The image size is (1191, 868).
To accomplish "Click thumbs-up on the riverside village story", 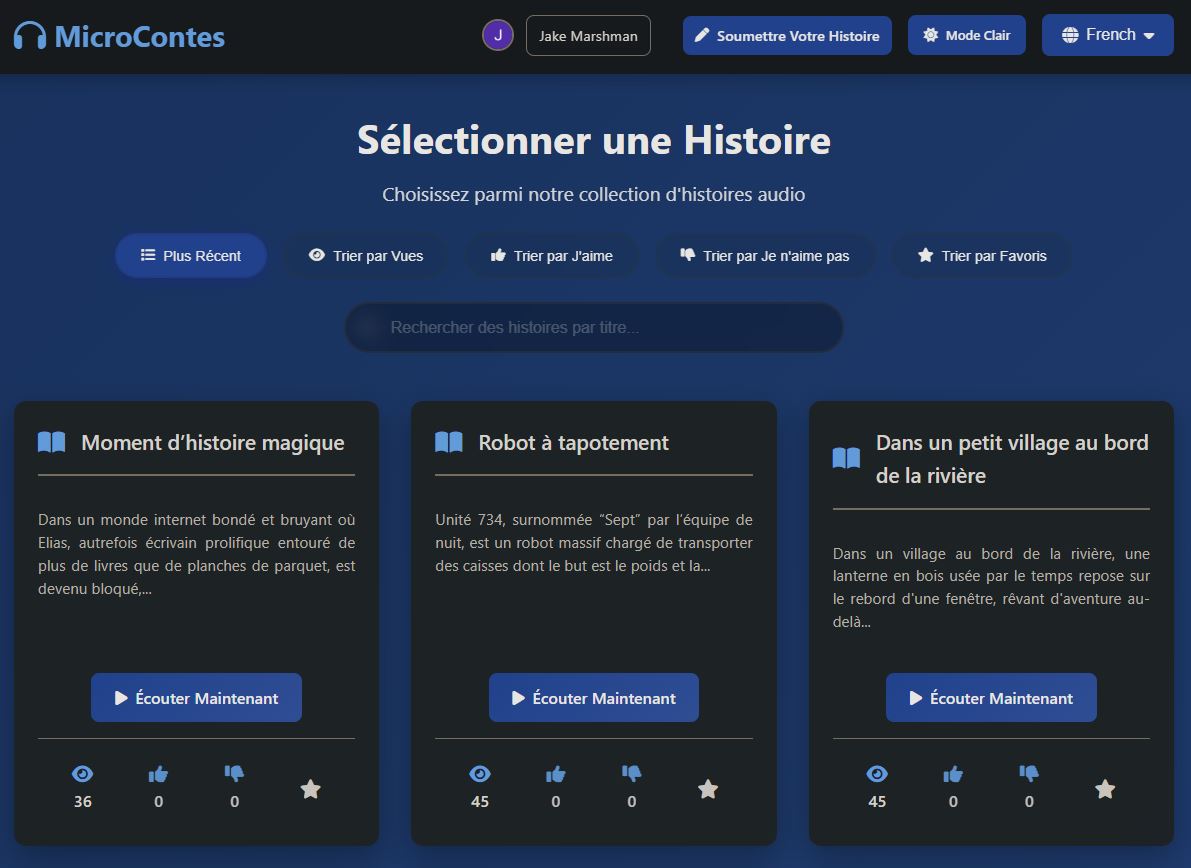I will tap(953, 774).
